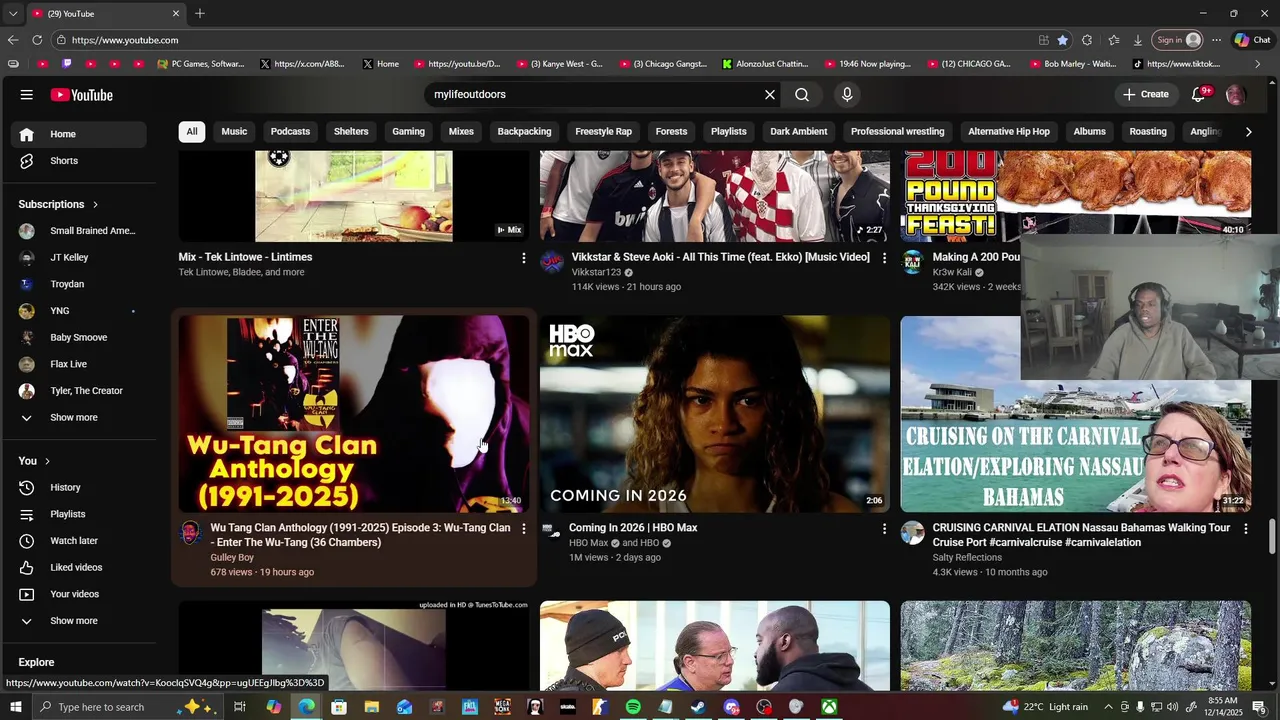Open Copilot Chat button

tap(1252, 40)
